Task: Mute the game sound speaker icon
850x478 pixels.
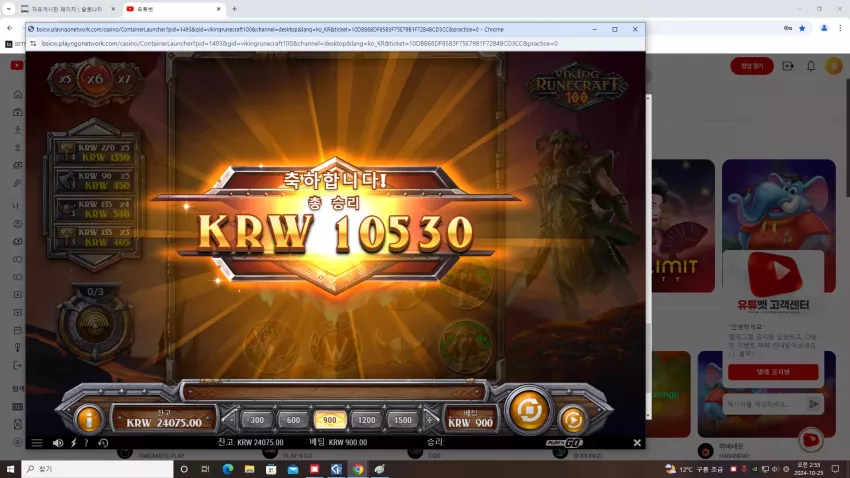Action: pos(57,443)
